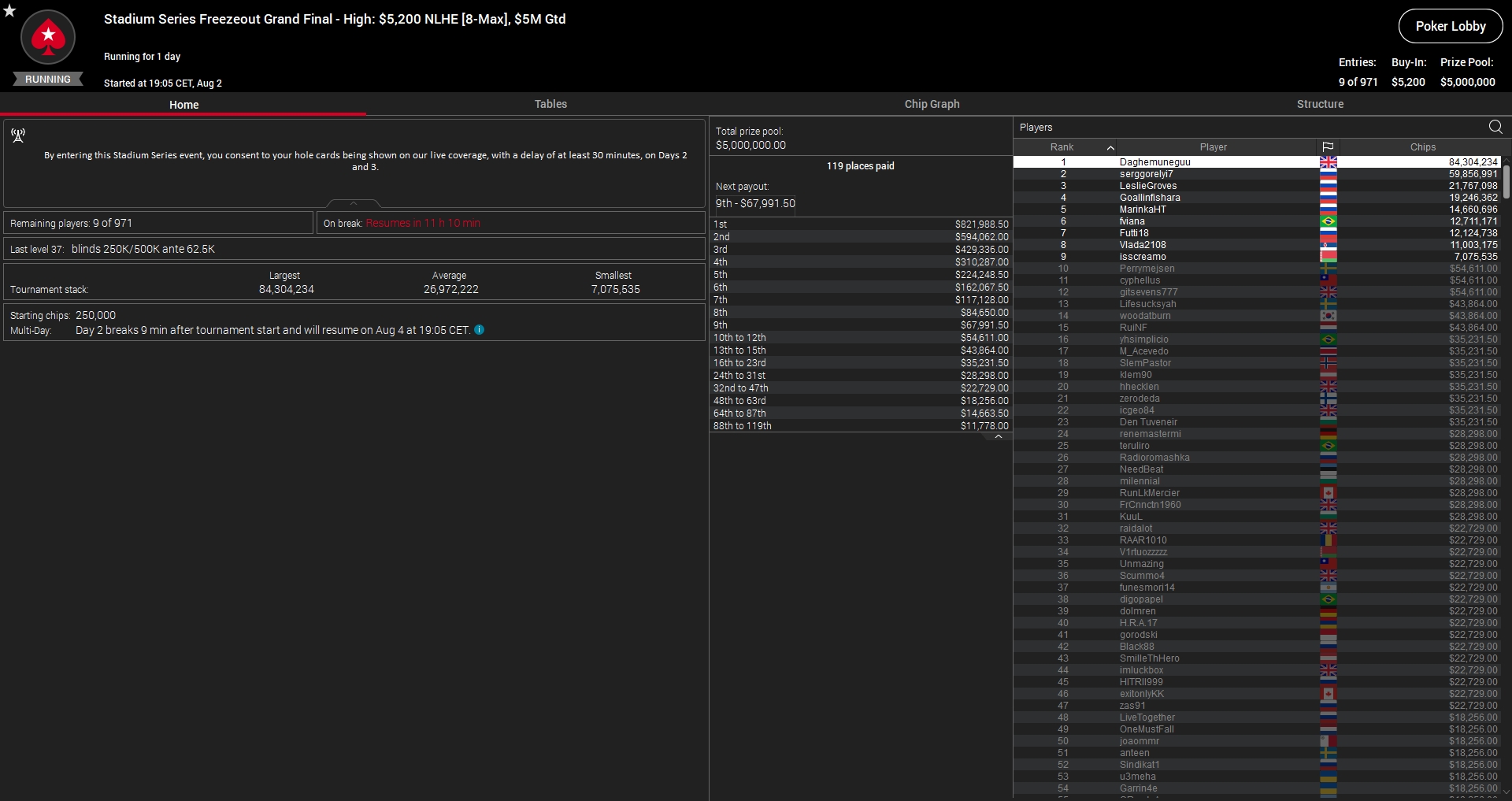Click the flag beside Garrin4e

coord(1329,788)
